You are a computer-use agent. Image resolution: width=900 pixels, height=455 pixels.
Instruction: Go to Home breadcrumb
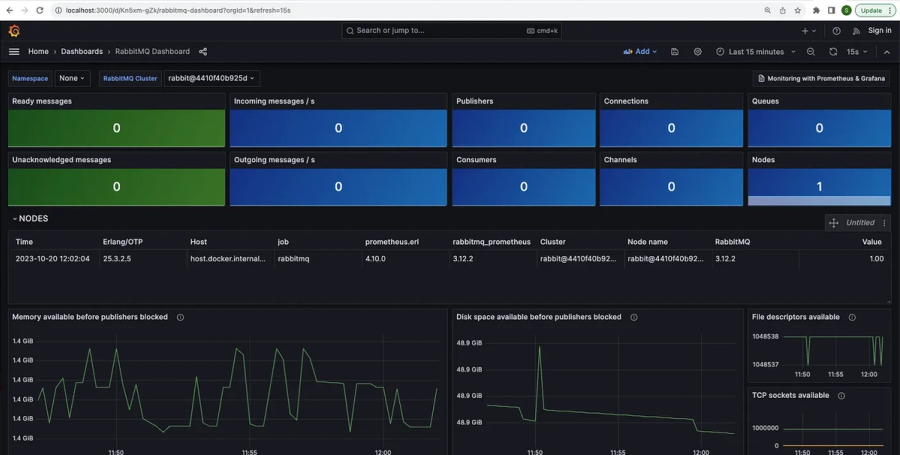click(x=38, y=52)
